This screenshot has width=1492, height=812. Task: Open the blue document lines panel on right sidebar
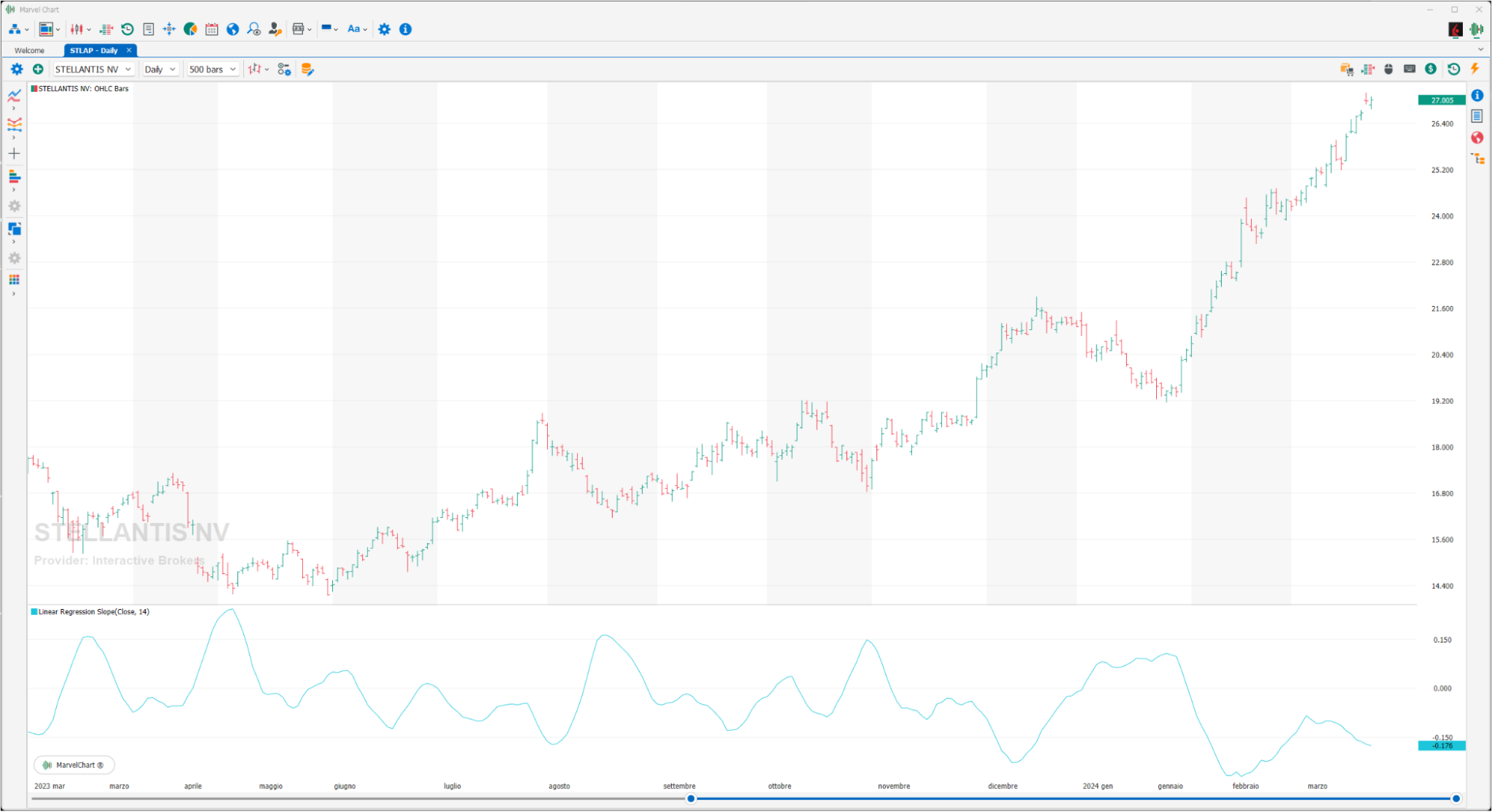pyautogui.click(x=1477, y=116)
